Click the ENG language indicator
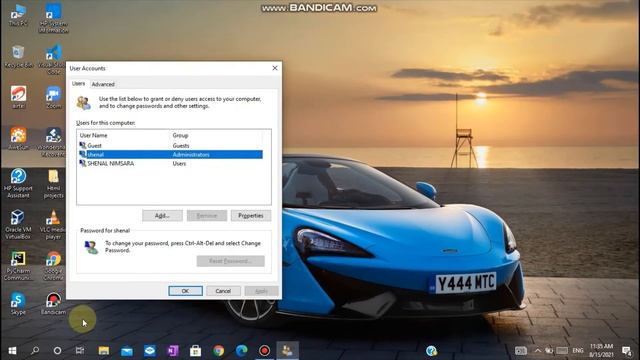The width and height of the screenshot is (640, 360). 578,351
